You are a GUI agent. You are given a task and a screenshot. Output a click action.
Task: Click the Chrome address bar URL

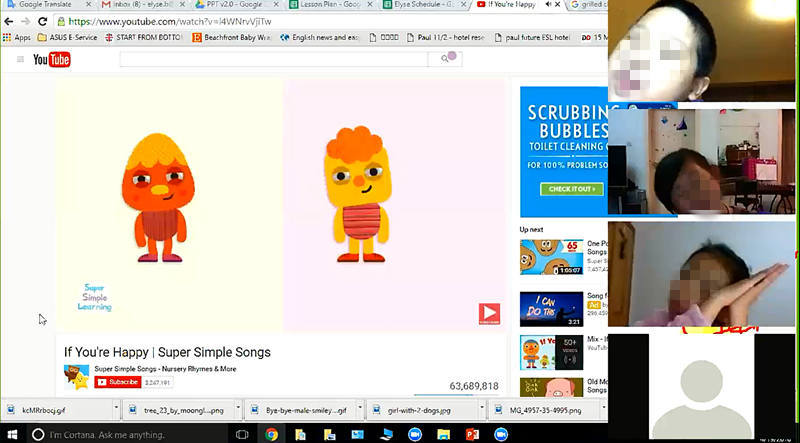coord(170,21)
